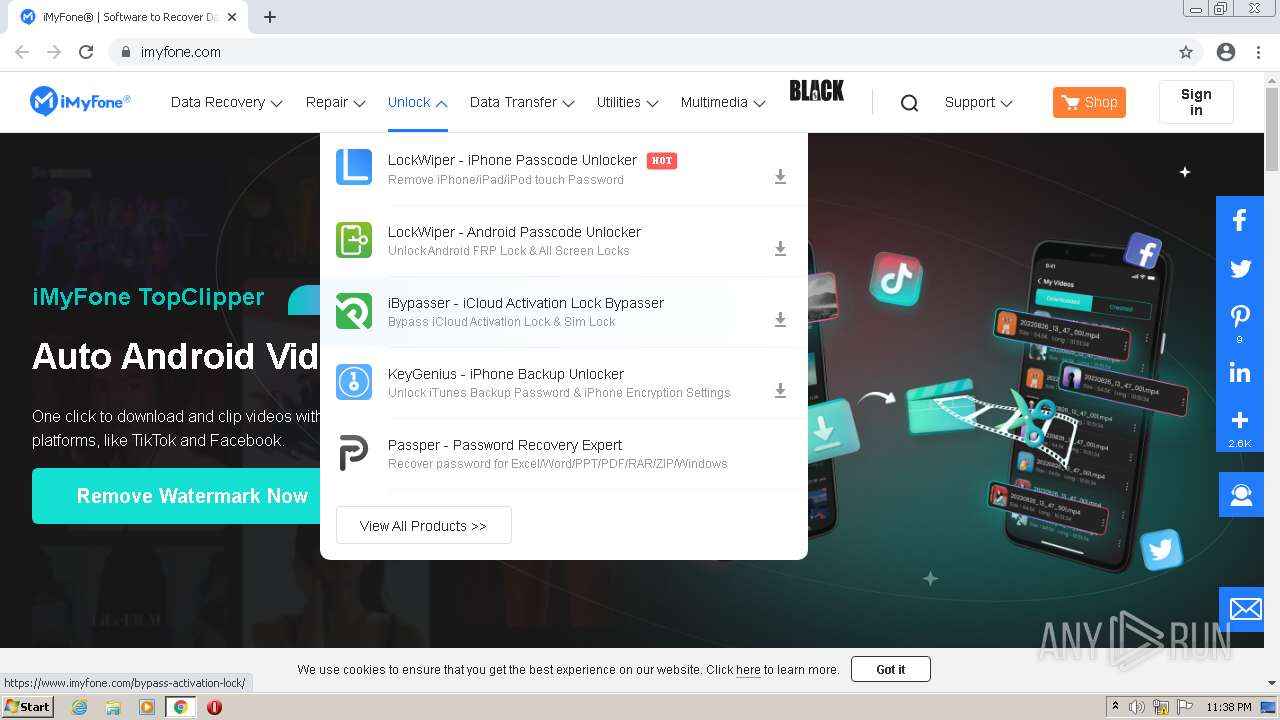Select iBypasser - iCloud Activation Lock Bypasser

click(x=564, y=312)
